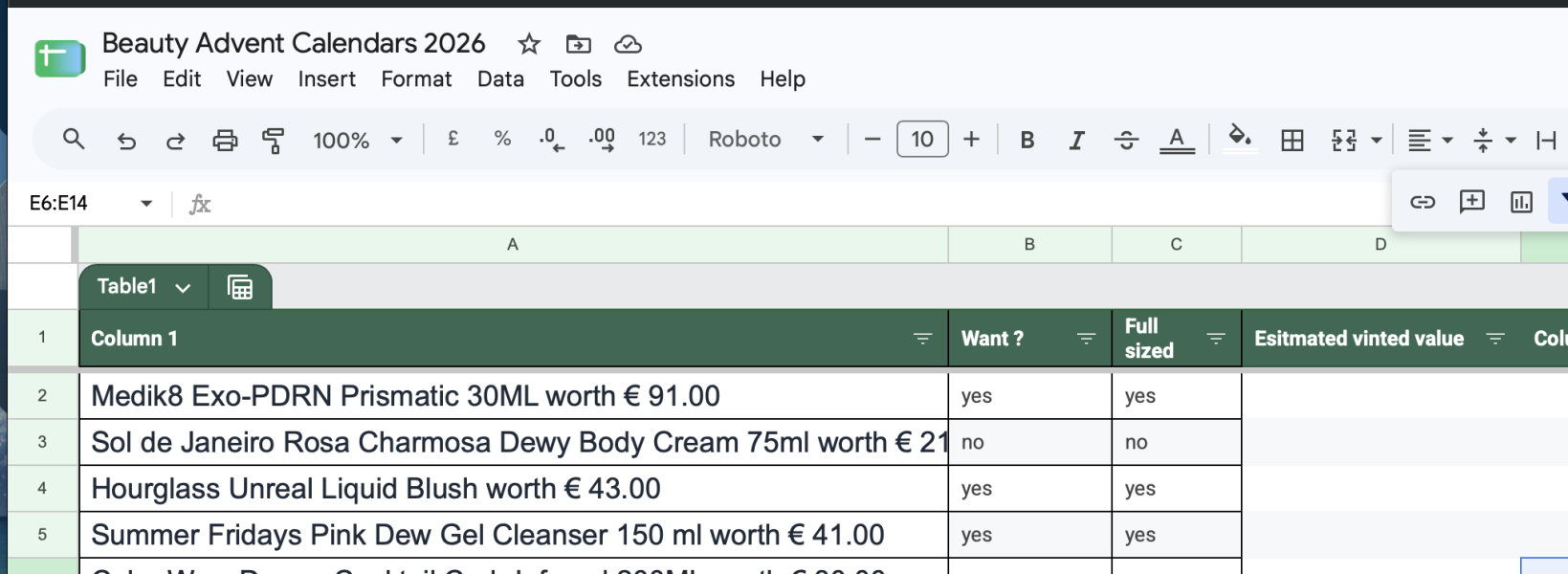The image size is (1568, 574).
Task: Select column B header
Action: pyautogui.click(x=1029, y=245)
